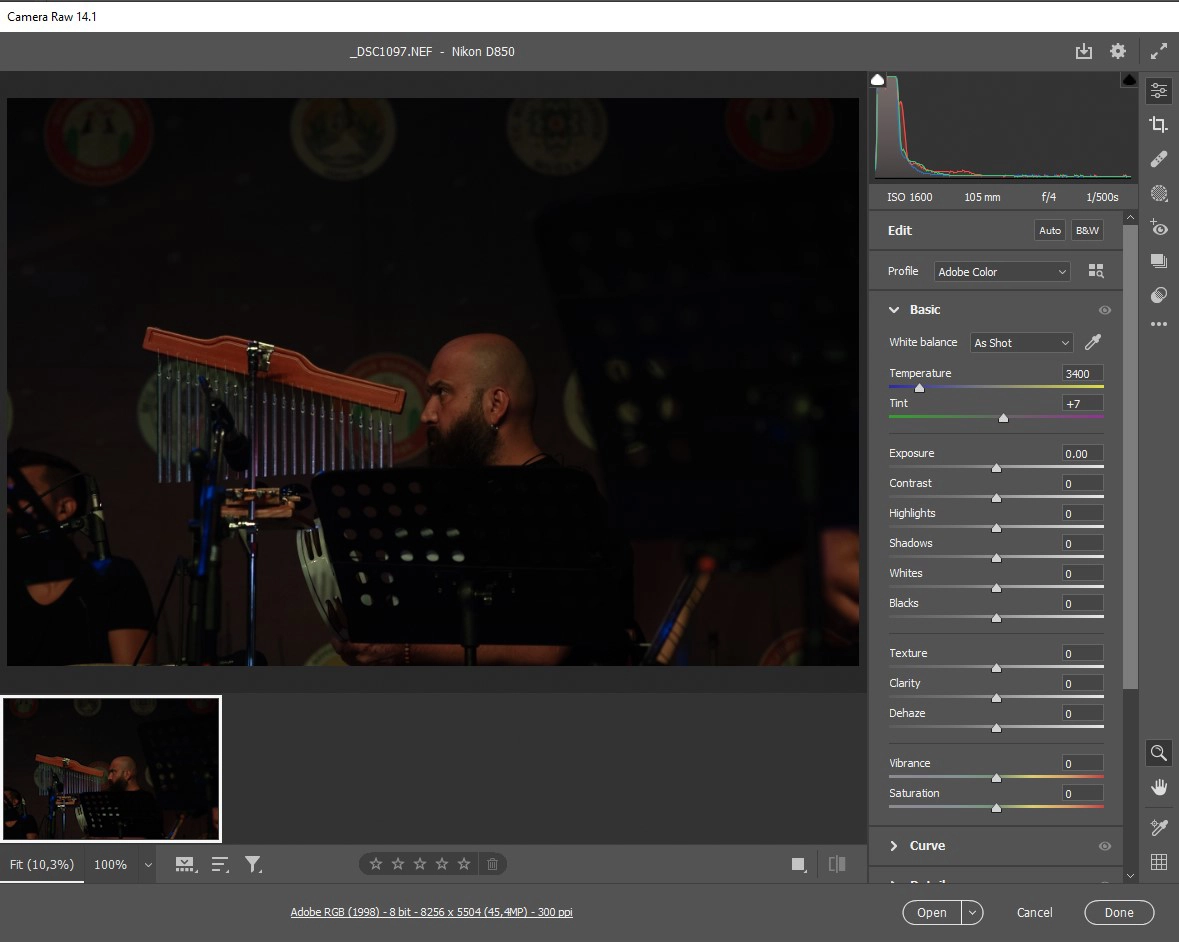This screenshot has height=942, width=1179.
Task: Open White balance As Shot dropdown
Action: point(1021,343)
